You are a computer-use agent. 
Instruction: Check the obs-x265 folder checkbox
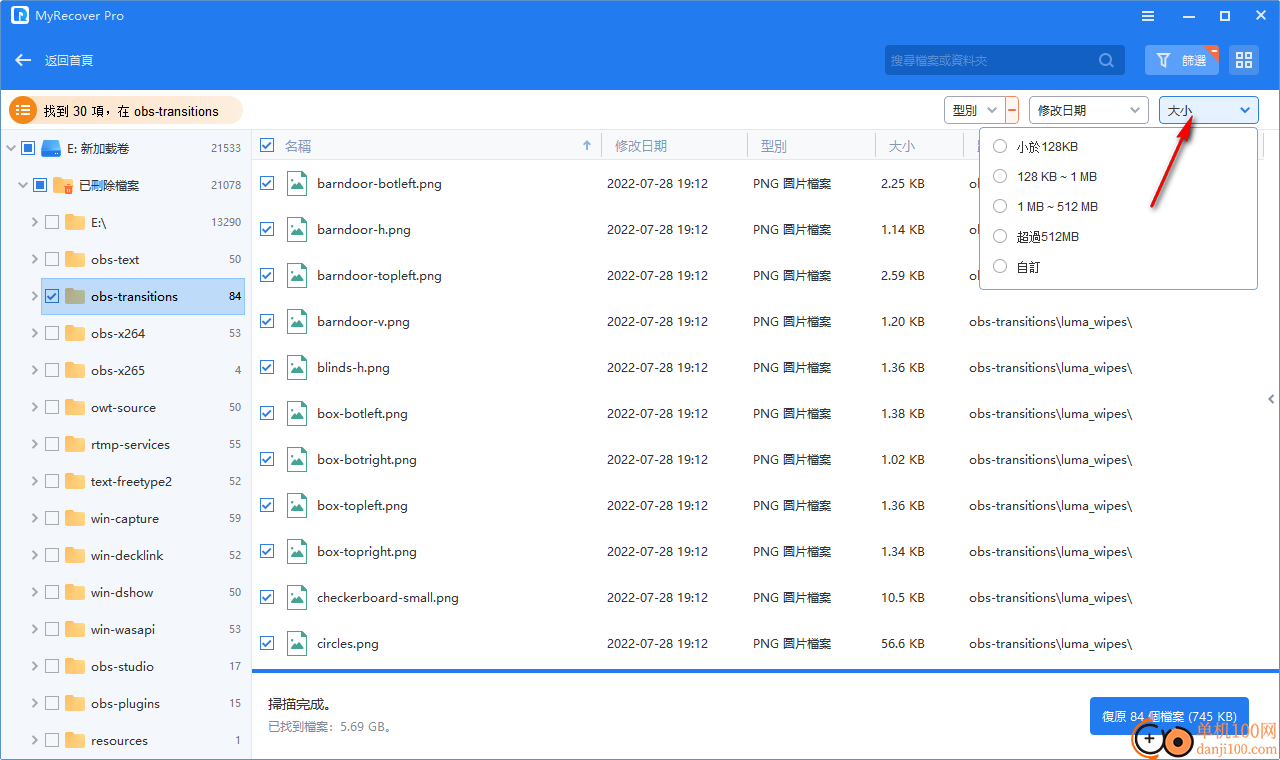point(52,370)
